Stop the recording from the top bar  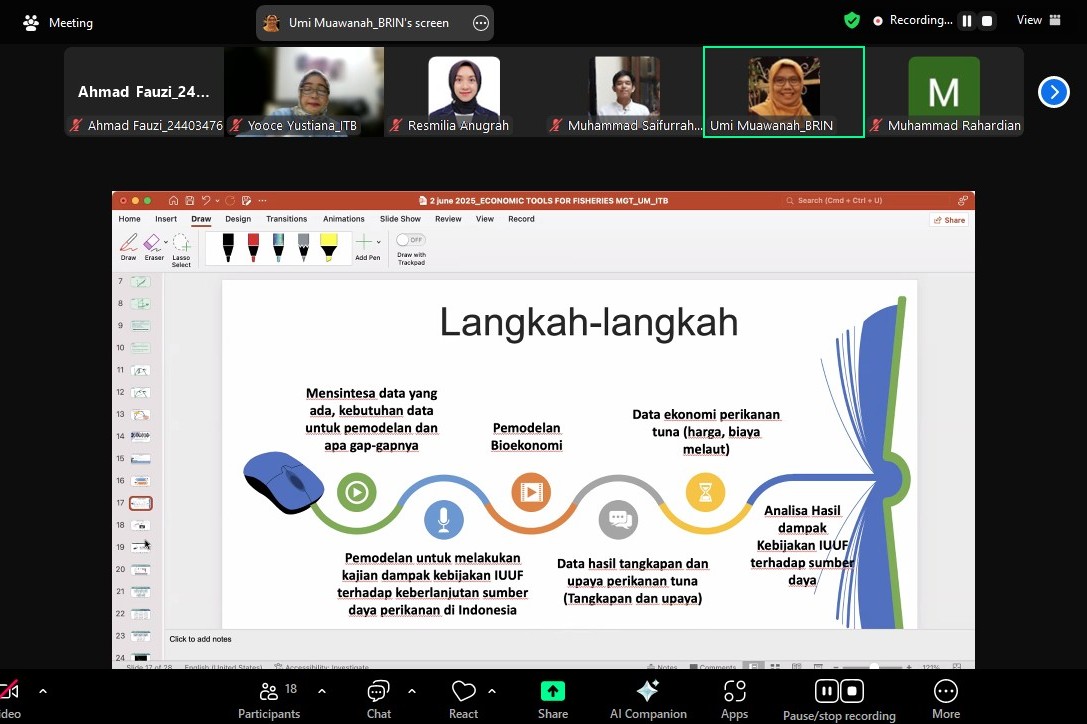pyautogui.click(x=987, y=21)
